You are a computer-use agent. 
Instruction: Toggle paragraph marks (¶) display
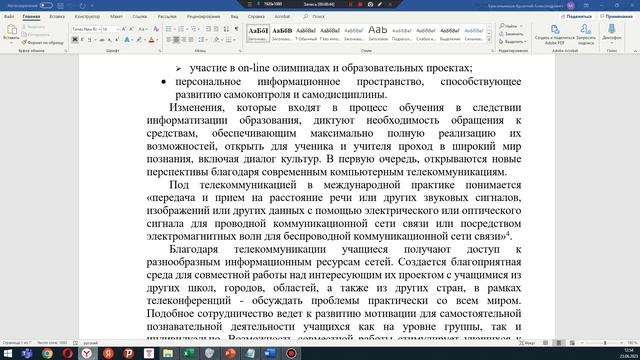237,29
